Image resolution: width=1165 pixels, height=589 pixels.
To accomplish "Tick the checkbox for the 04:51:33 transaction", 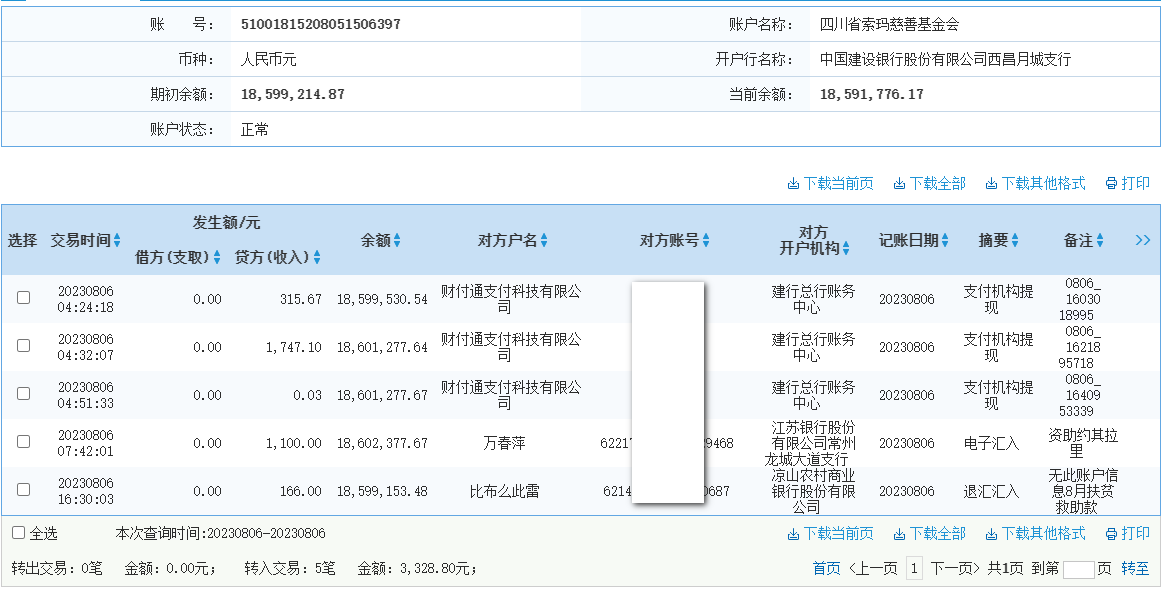I will click(24, 394).
